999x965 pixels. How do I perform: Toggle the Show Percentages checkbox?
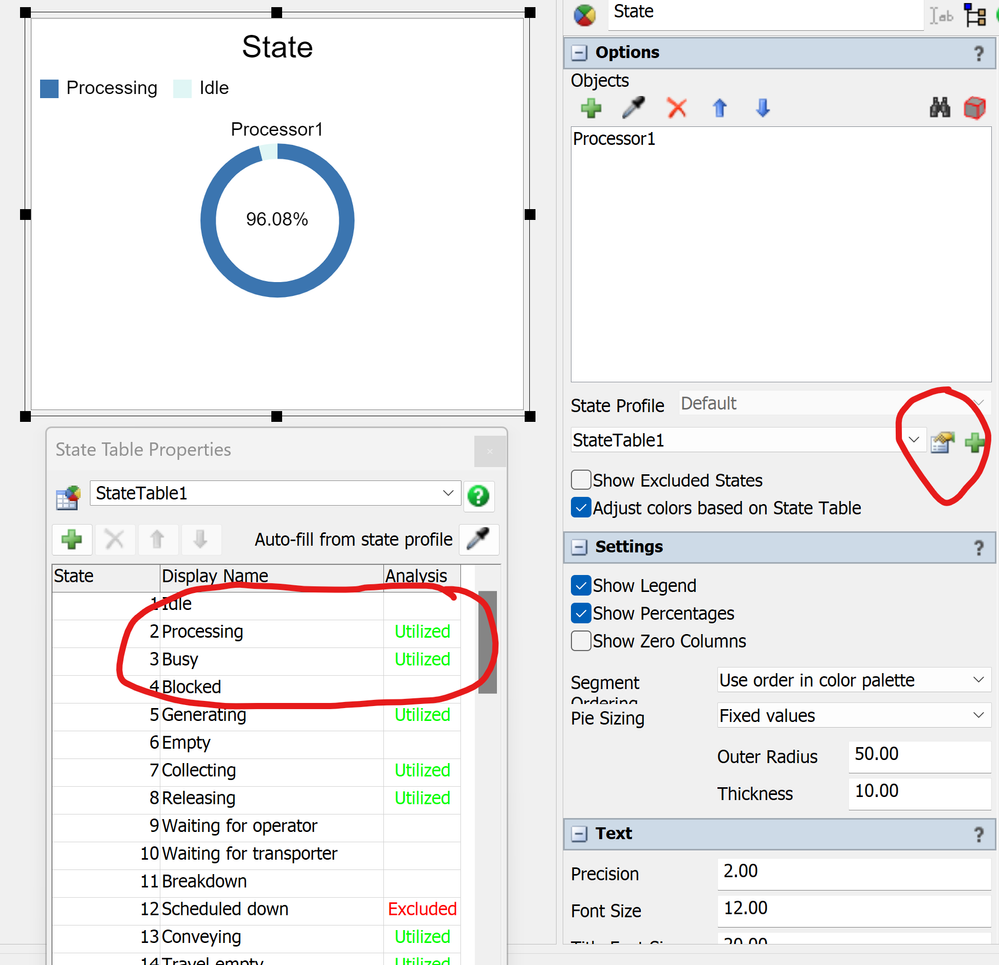(581, 613)
